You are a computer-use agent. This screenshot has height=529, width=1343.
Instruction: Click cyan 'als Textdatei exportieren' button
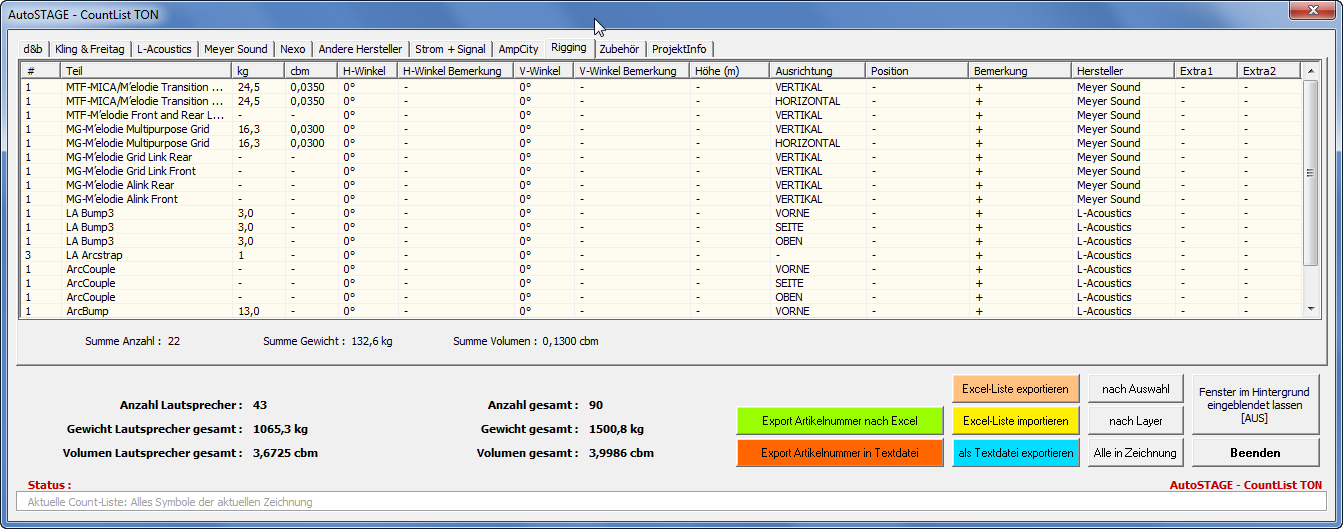coord(1016,453)
